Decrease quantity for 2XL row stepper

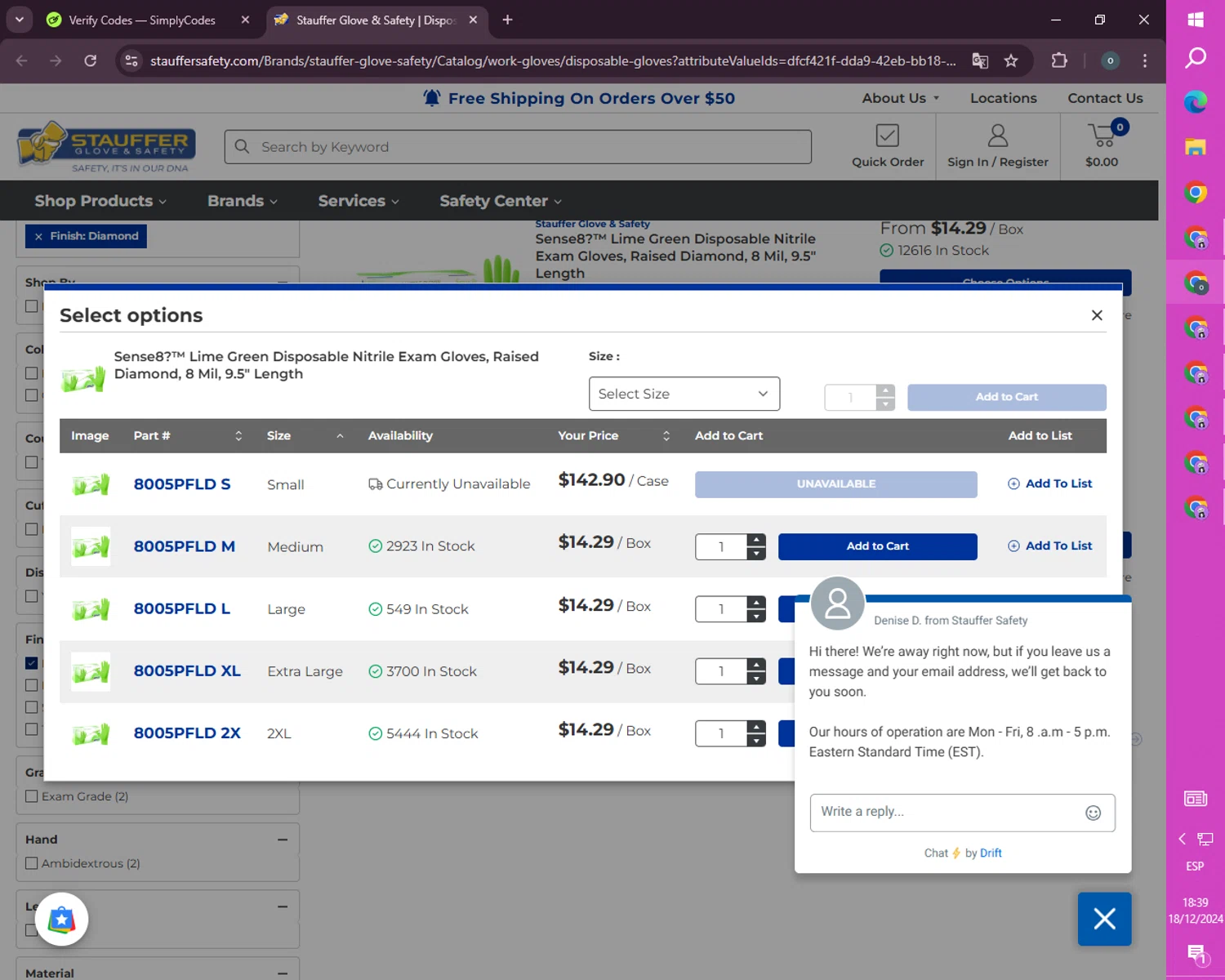tap(756, 740)
